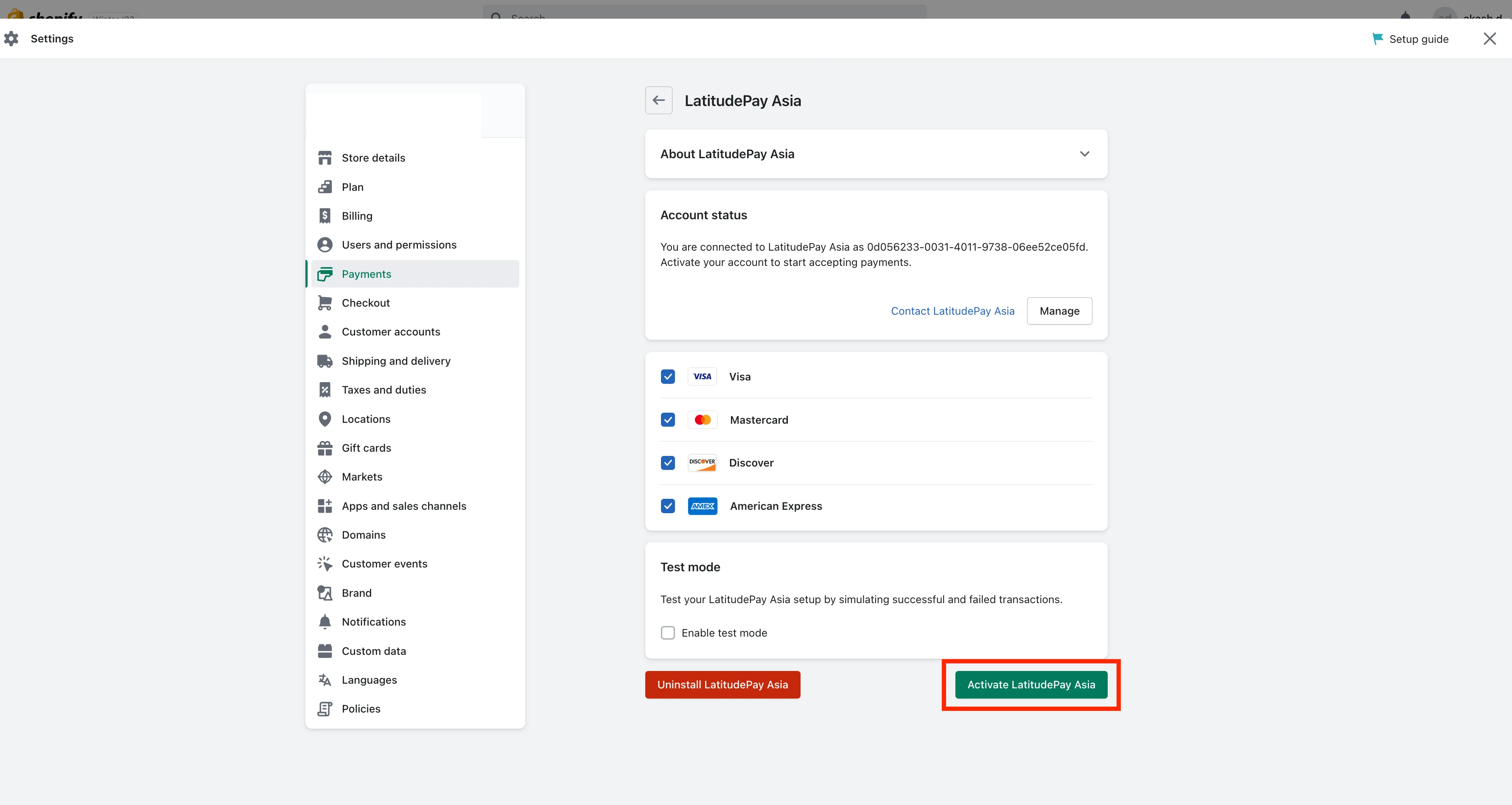Click Activate LatitudePay Asia button

pos(1030,685)
